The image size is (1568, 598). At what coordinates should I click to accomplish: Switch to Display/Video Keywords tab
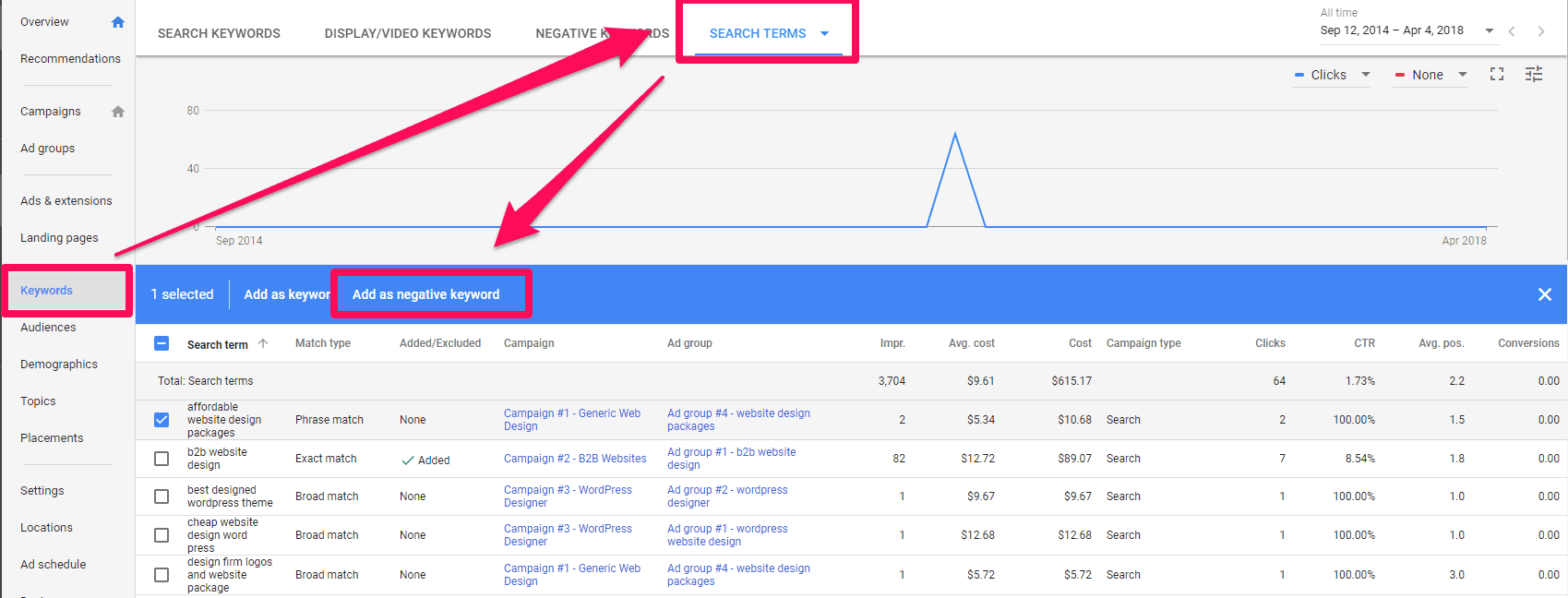407,33
